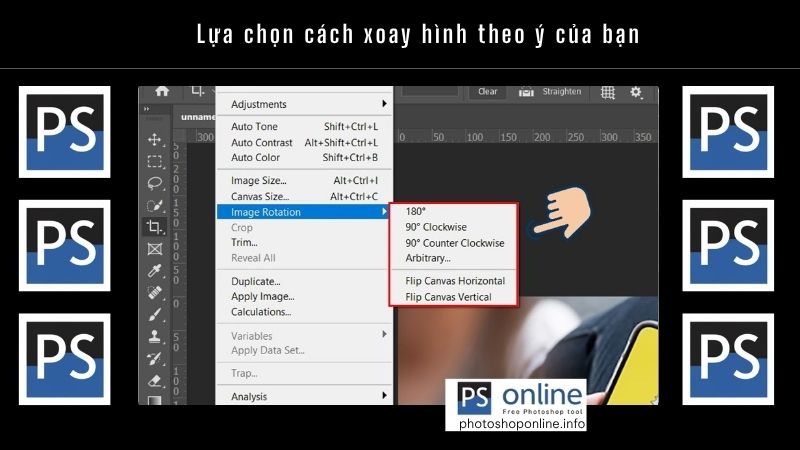Viewport: 800px width, 450px height.
Task: Open the crop overlay grid options
Action: point(608,92)
